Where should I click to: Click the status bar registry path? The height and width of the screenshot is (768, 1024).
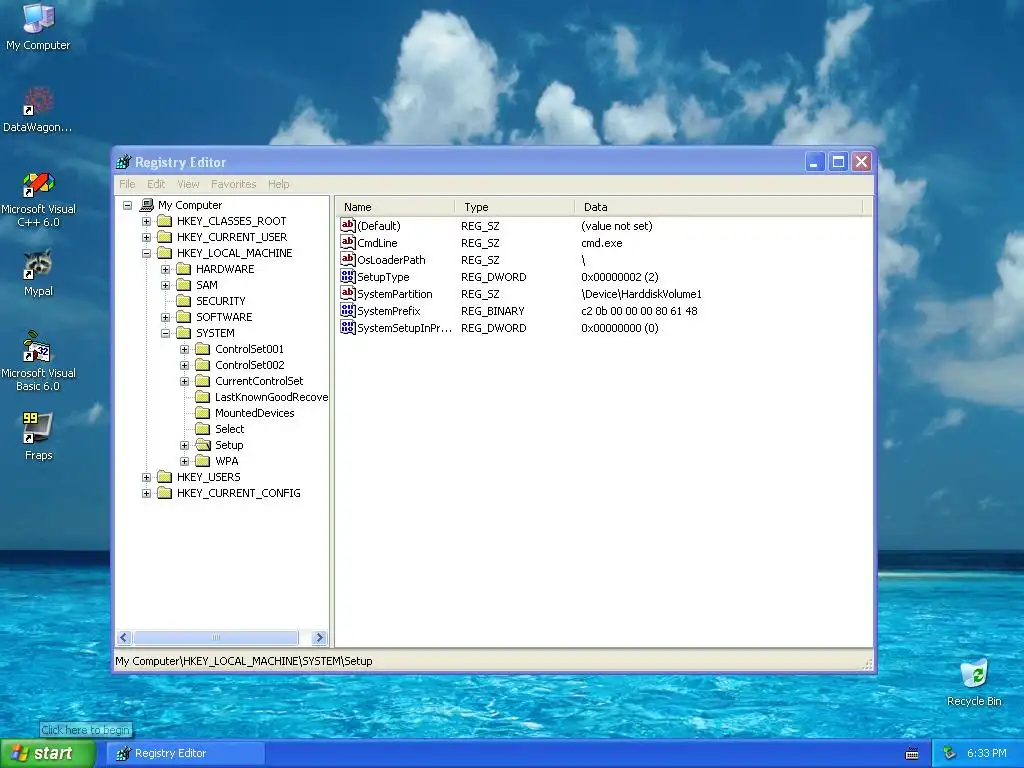point(244,661)
